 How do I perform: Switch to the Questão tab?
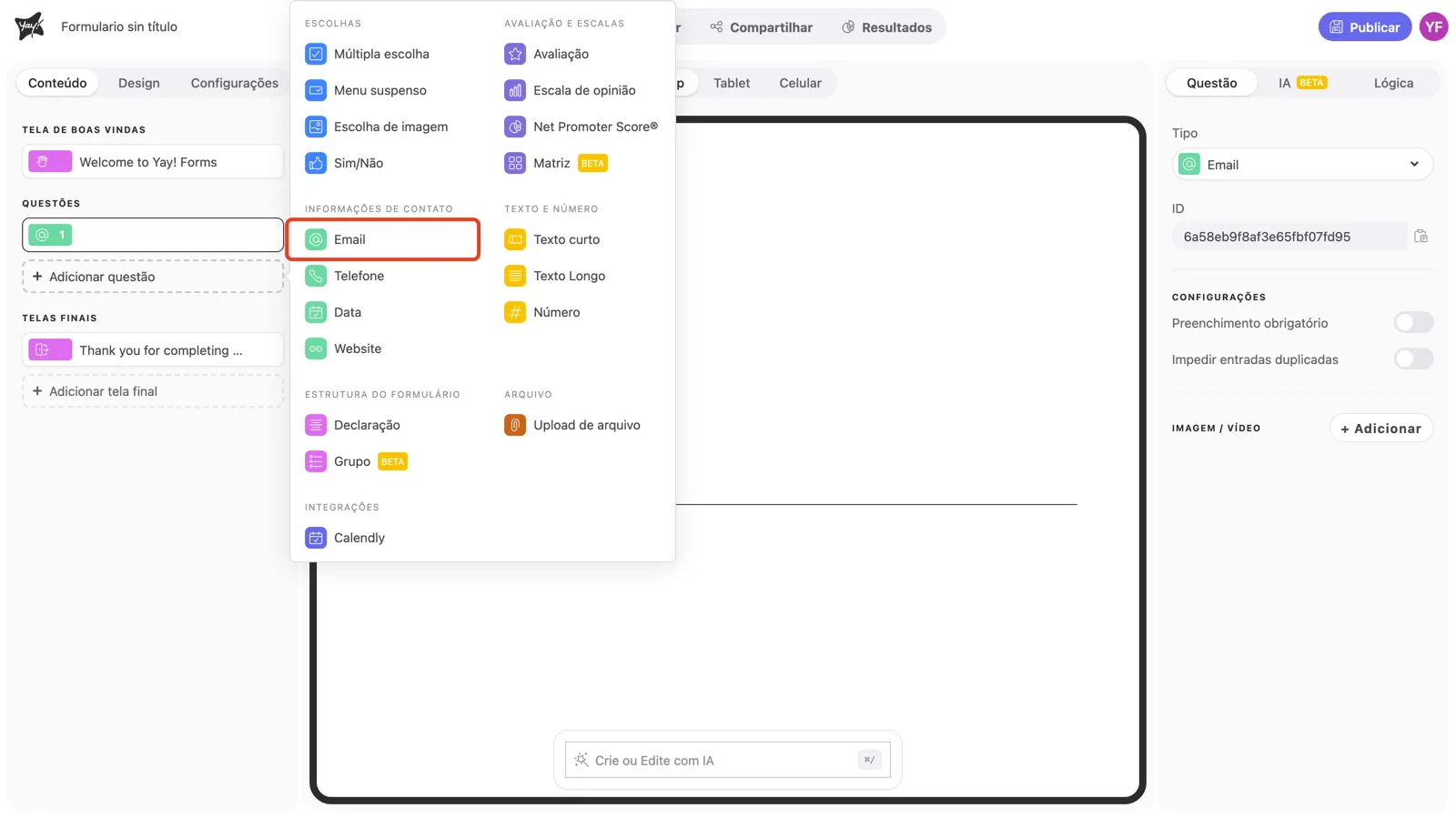click(1211, 83)
